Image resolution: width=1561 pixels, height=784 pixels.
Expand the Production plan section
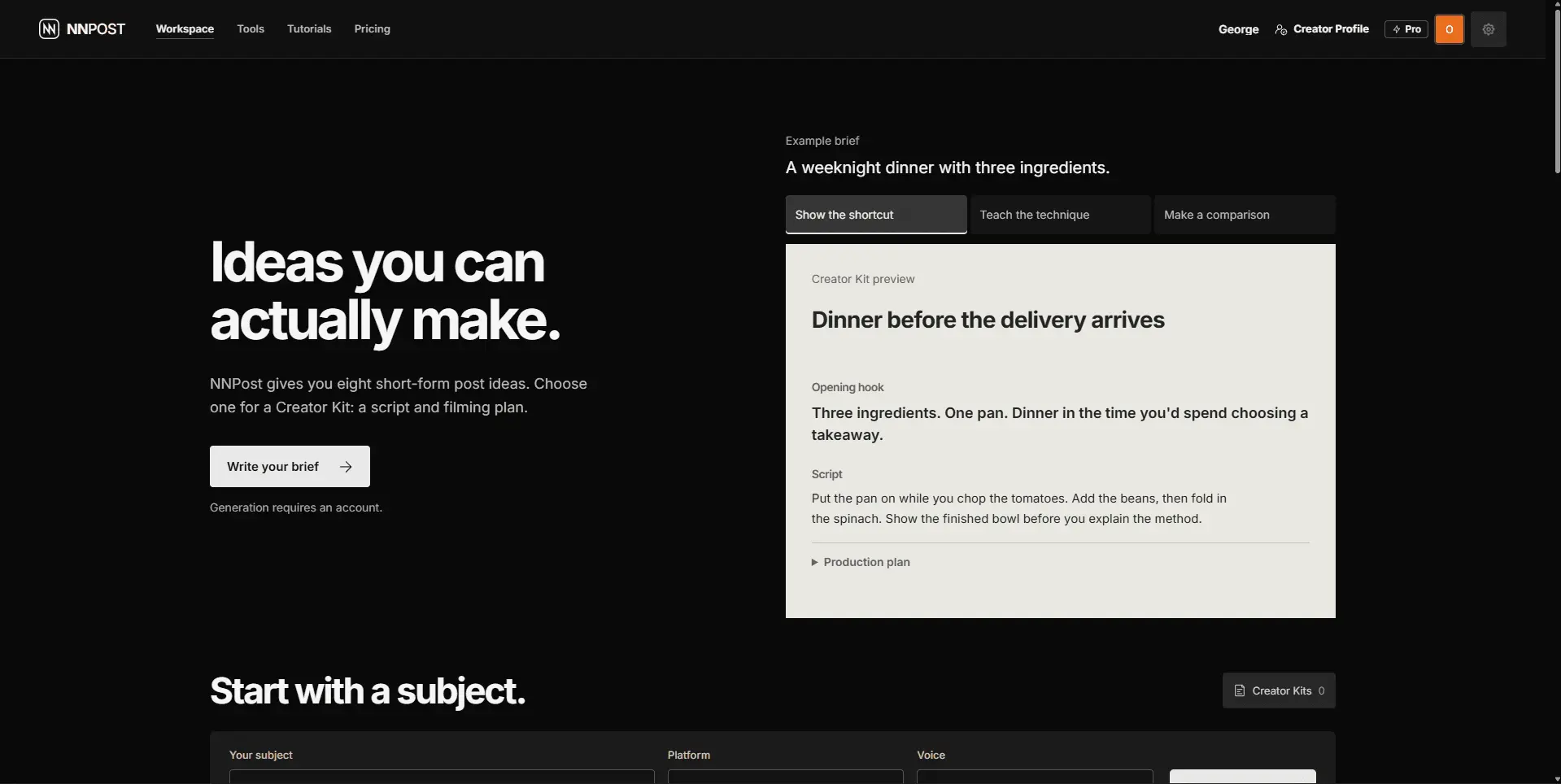[x=861, y=562]
